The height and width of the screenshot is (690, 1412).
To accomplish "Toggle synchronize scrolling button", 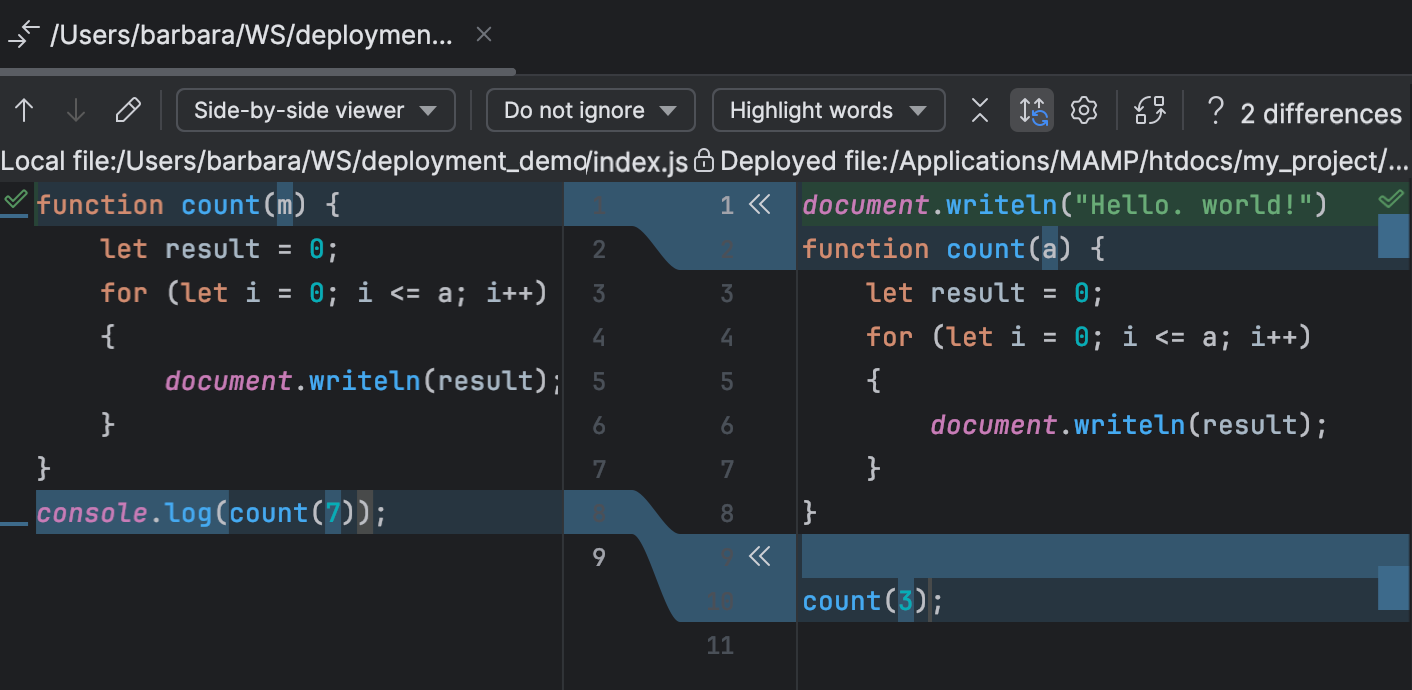I will point(1032,111).
